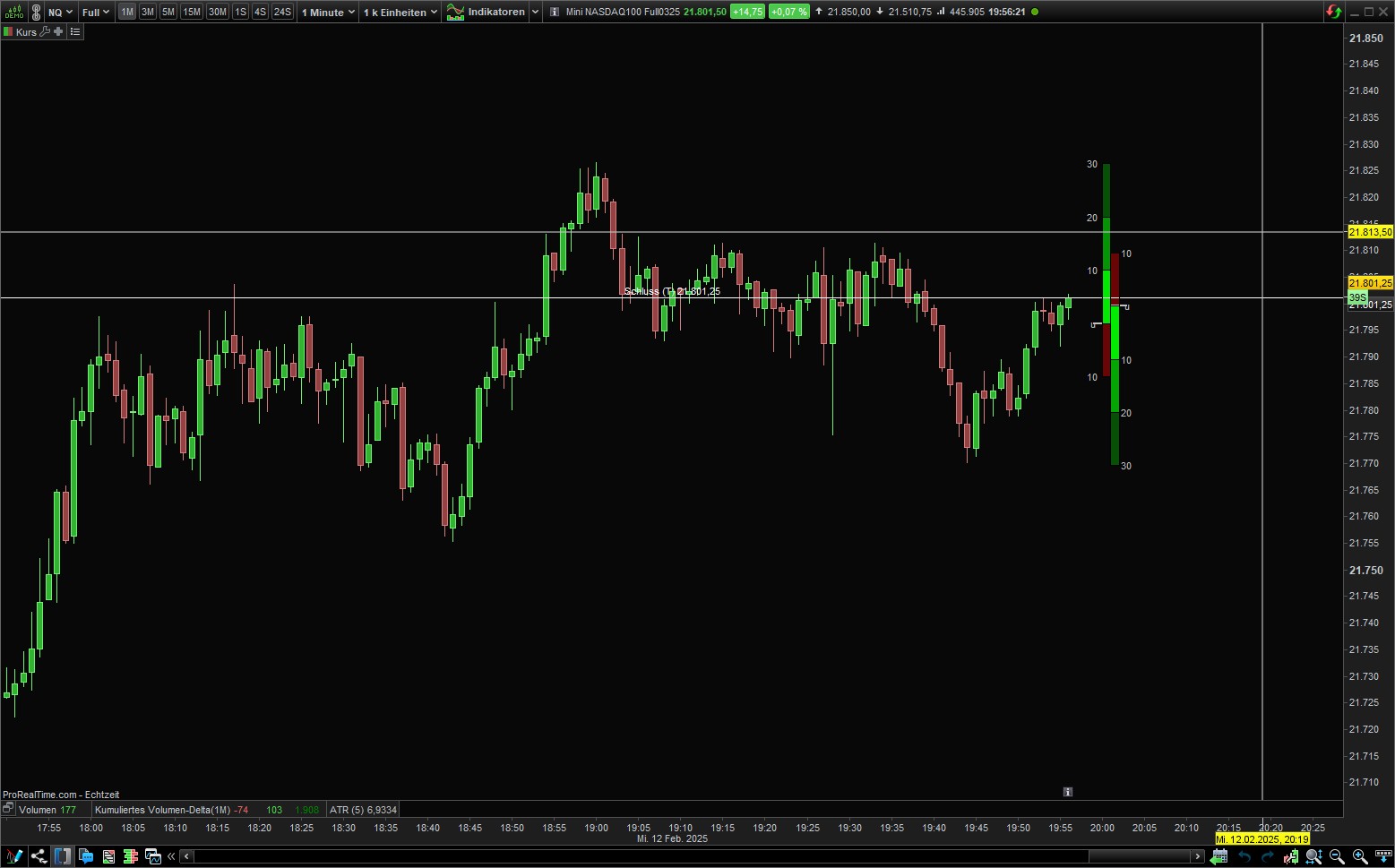Click the drawing pencil tool icon
Viewport: 1395px width, 868px height.
tap(13, 856)
